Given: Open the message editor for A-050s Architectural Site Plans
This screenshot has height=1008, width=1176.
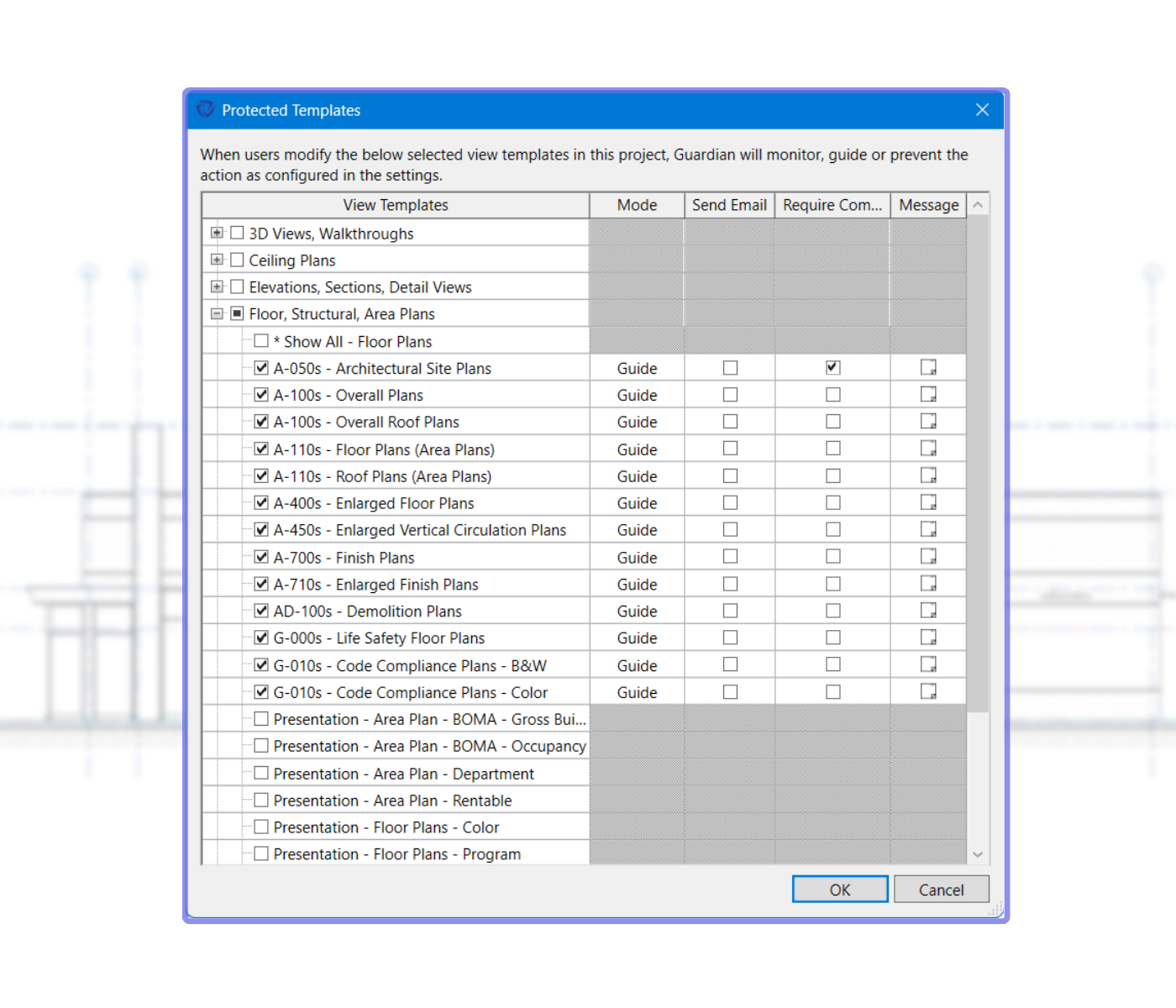Looking at the screenshot, I should point(928,367).
